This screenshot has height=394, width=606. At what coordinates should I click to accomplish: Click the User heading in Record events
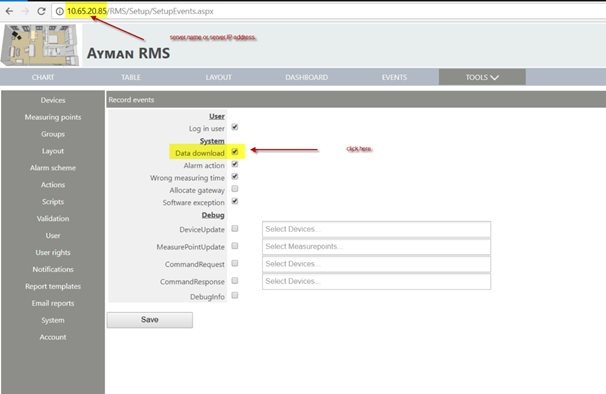click(217, 116)
